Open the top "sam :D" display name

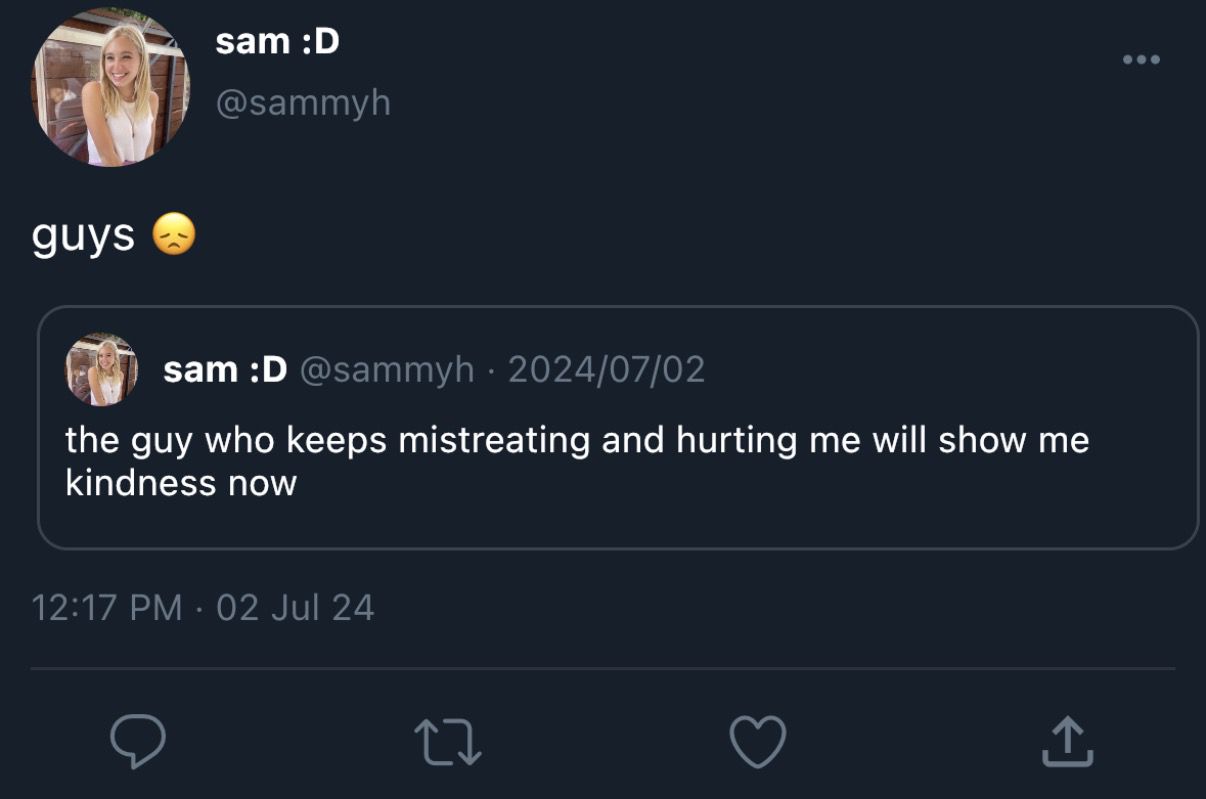pyautogui.click(x=277, y=42)
